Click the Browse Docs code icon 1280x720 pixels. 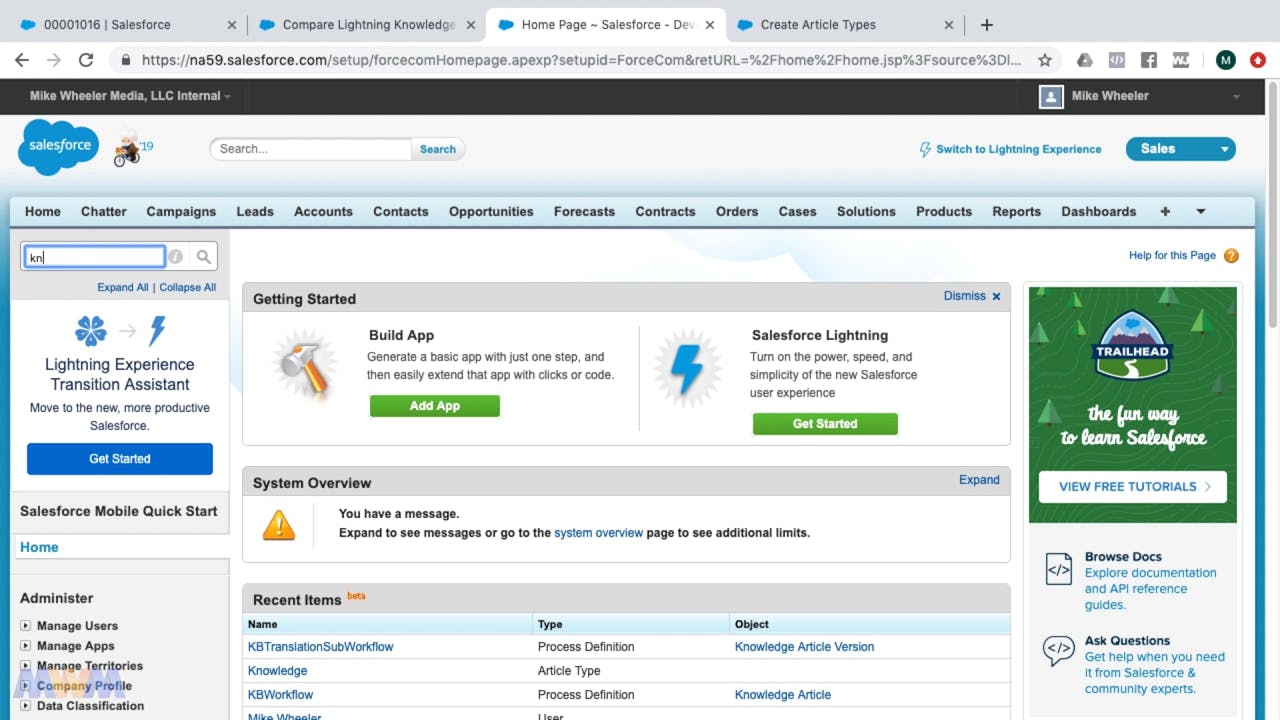pyautogui.click(x=1058, y=569)
